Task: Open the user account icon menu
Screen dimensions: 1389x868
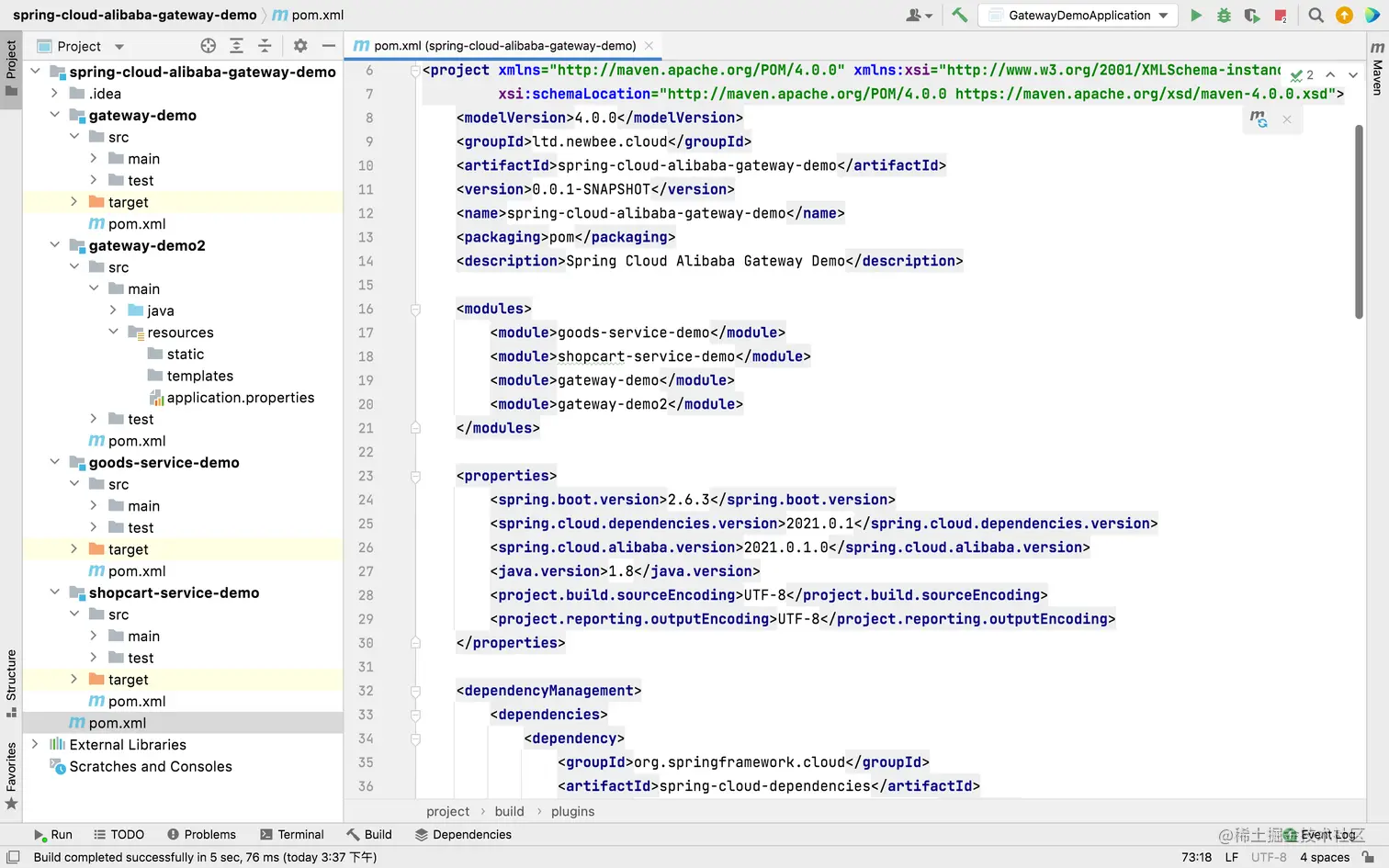Action: point(919,15)
